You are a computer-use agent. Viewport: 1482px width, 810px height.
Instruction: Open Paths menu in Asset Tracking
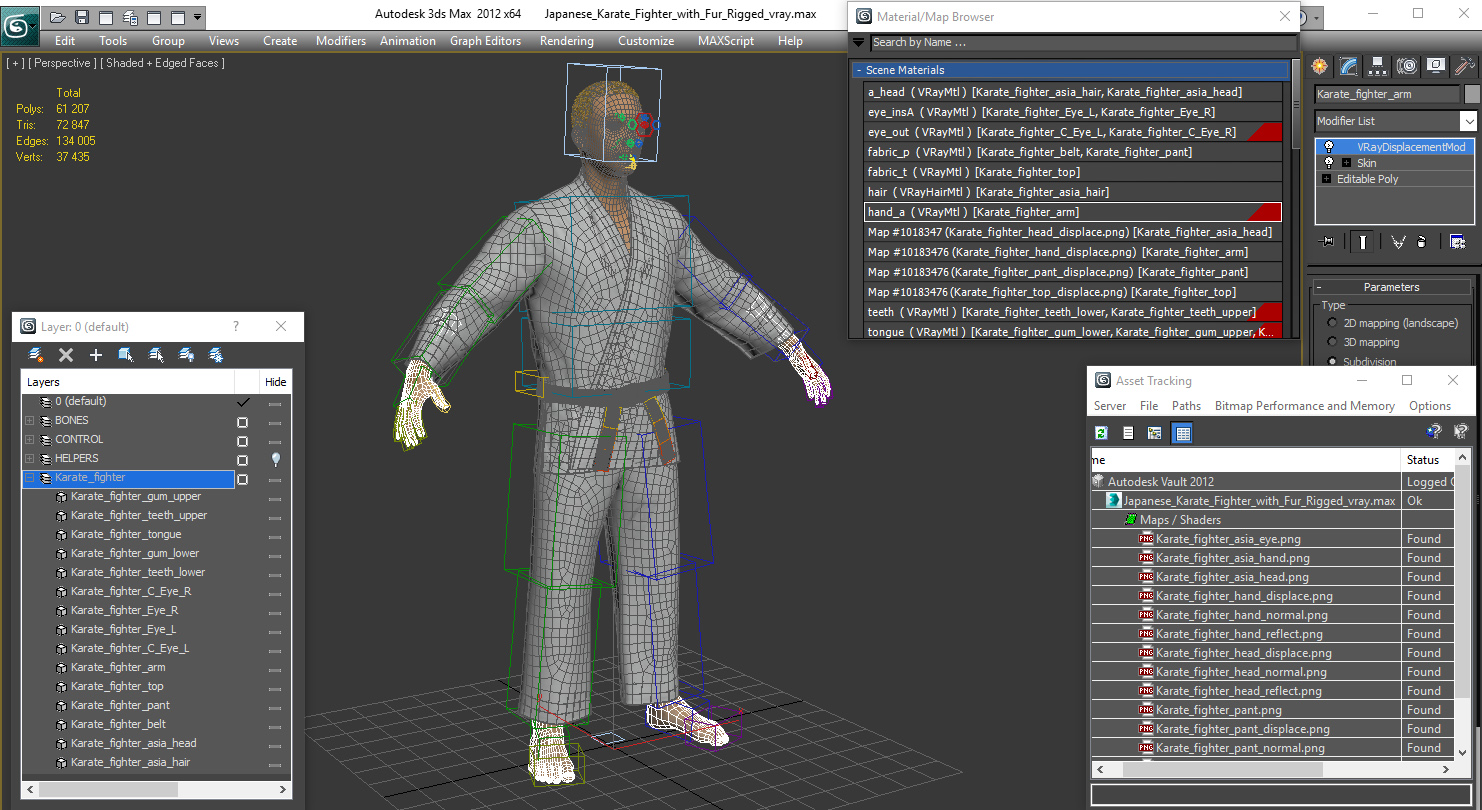click(x=1186, y=406)
